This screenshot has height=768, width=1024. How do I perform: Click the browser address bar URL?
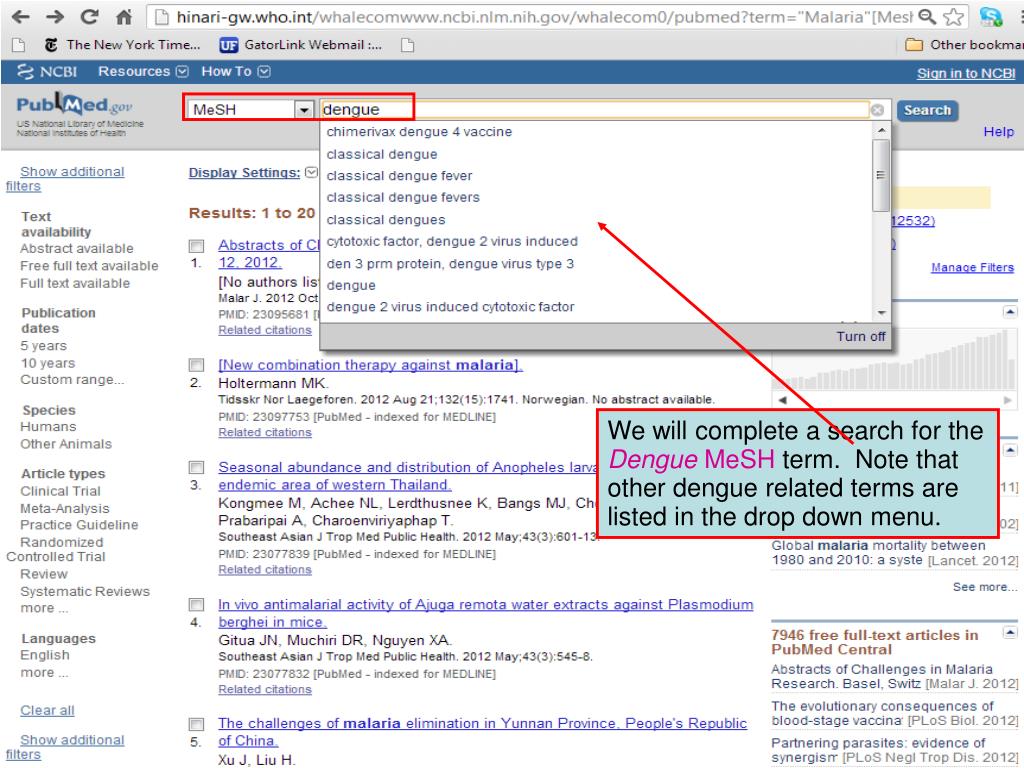[x=543, y=16]
